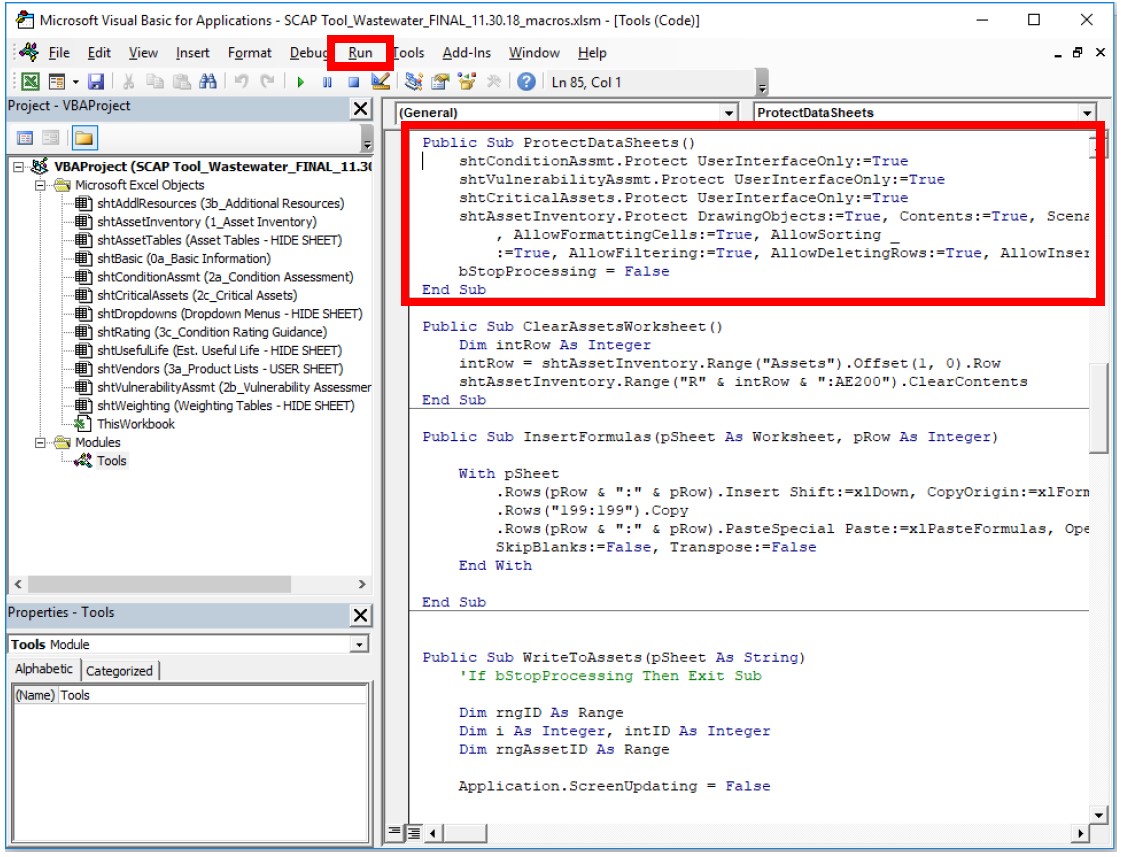Click the Copy toolbar icon
This screenshot has width=1124, height=857.
coord(154,82)
